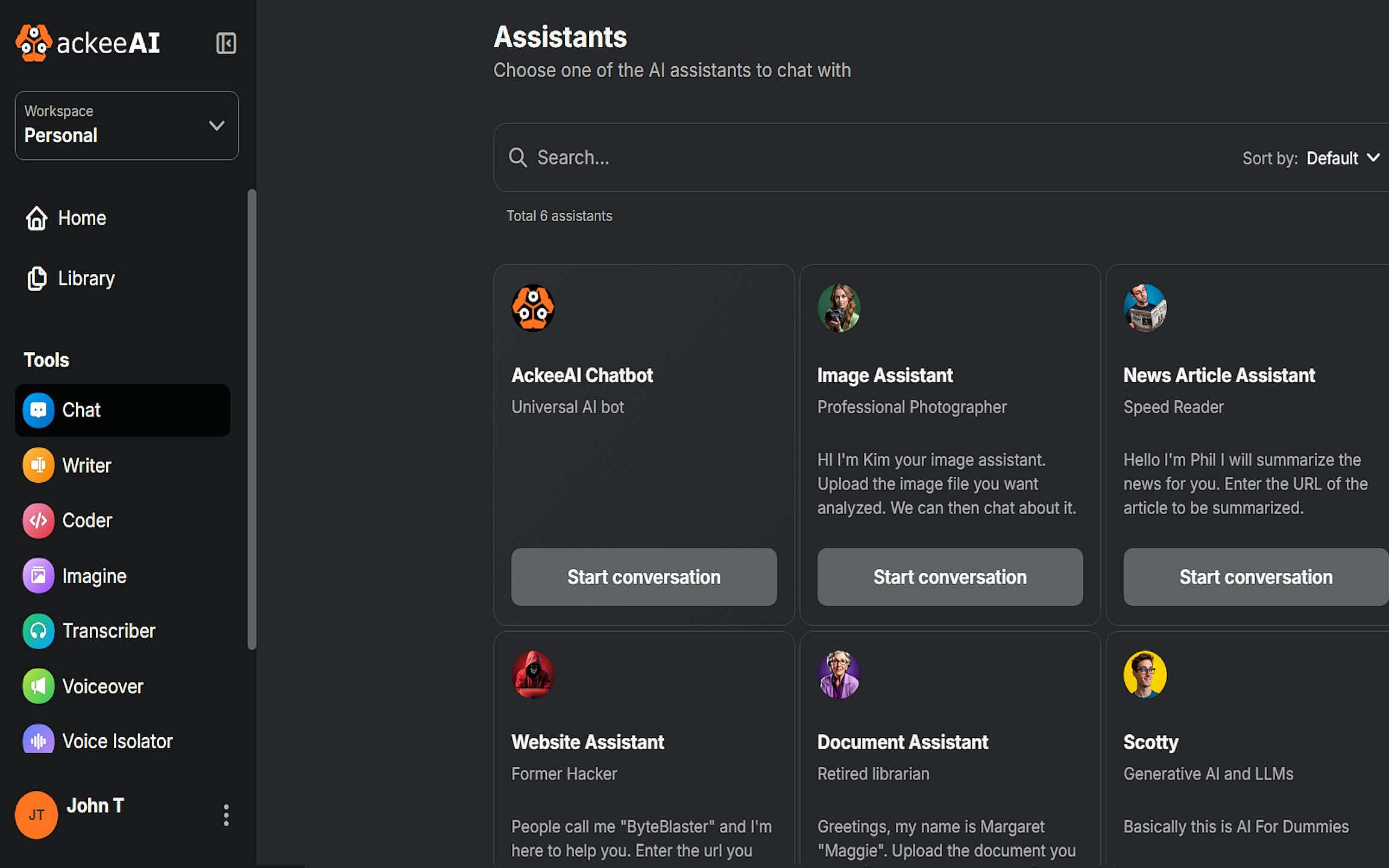Viewport: 1389px width, 868px height.
Task: Collapse the sidebar with the panel icon
Action: click(226, 43)
